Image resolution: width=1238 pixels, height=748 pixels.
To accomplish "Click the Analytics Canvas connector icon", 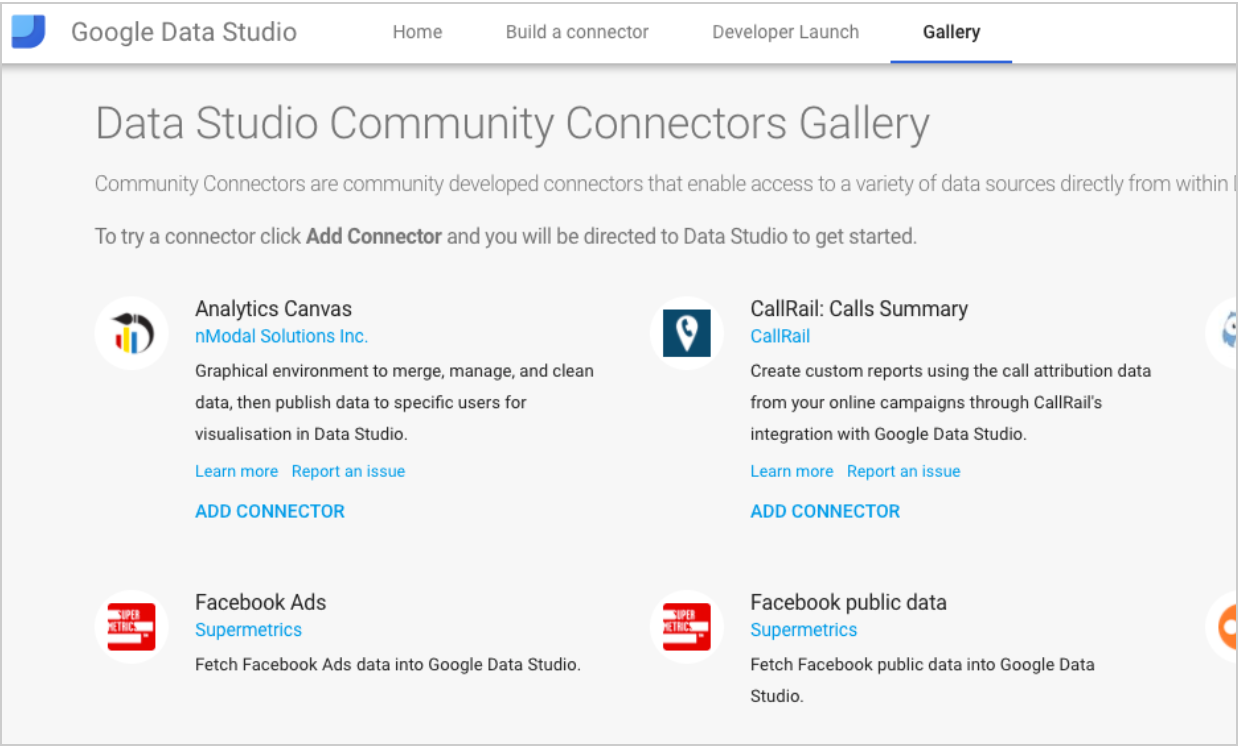I will 132,333.
